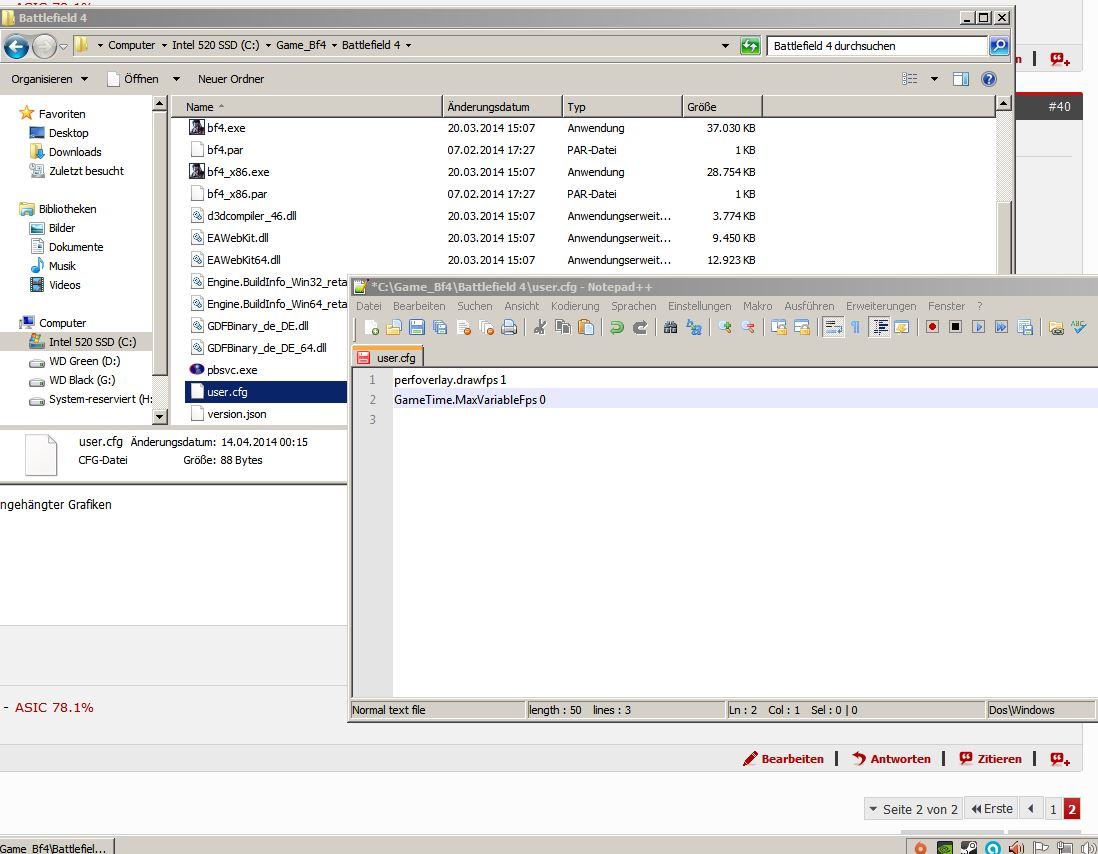Create a new file in Notepad++
Screen dimensions: 1098x854
click(x=371, y=327)
